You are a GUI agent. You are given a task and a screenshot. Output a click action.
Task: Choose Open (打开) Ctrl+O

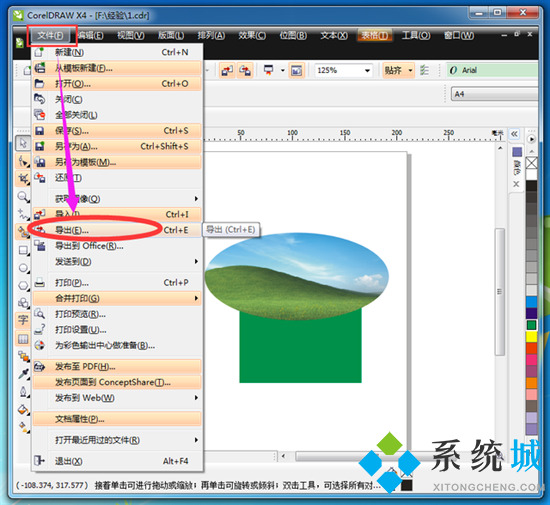pos(116,84)
